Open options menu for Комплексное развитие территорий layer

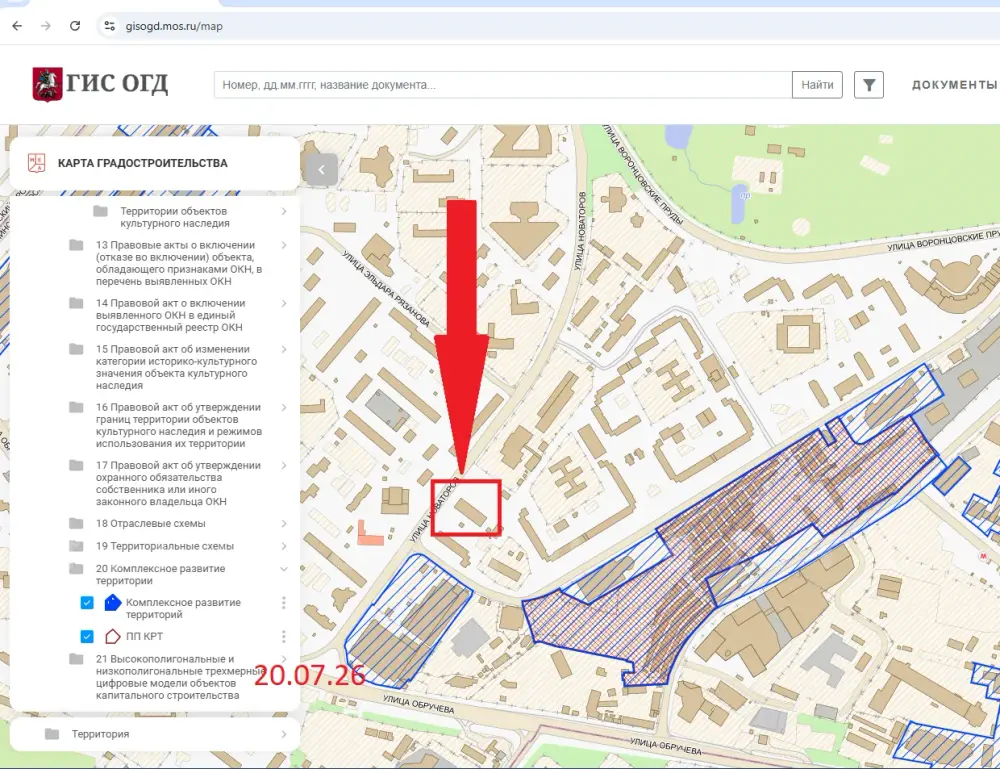click(x=284, y=603)
